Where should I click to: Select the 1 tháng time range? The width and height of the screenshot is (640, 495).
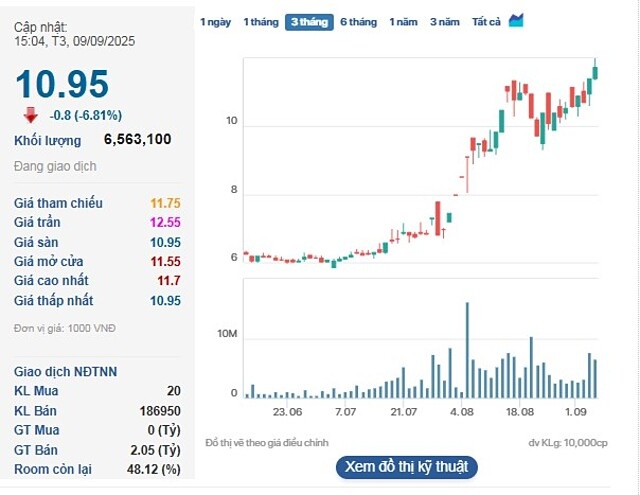pos(261,22)
